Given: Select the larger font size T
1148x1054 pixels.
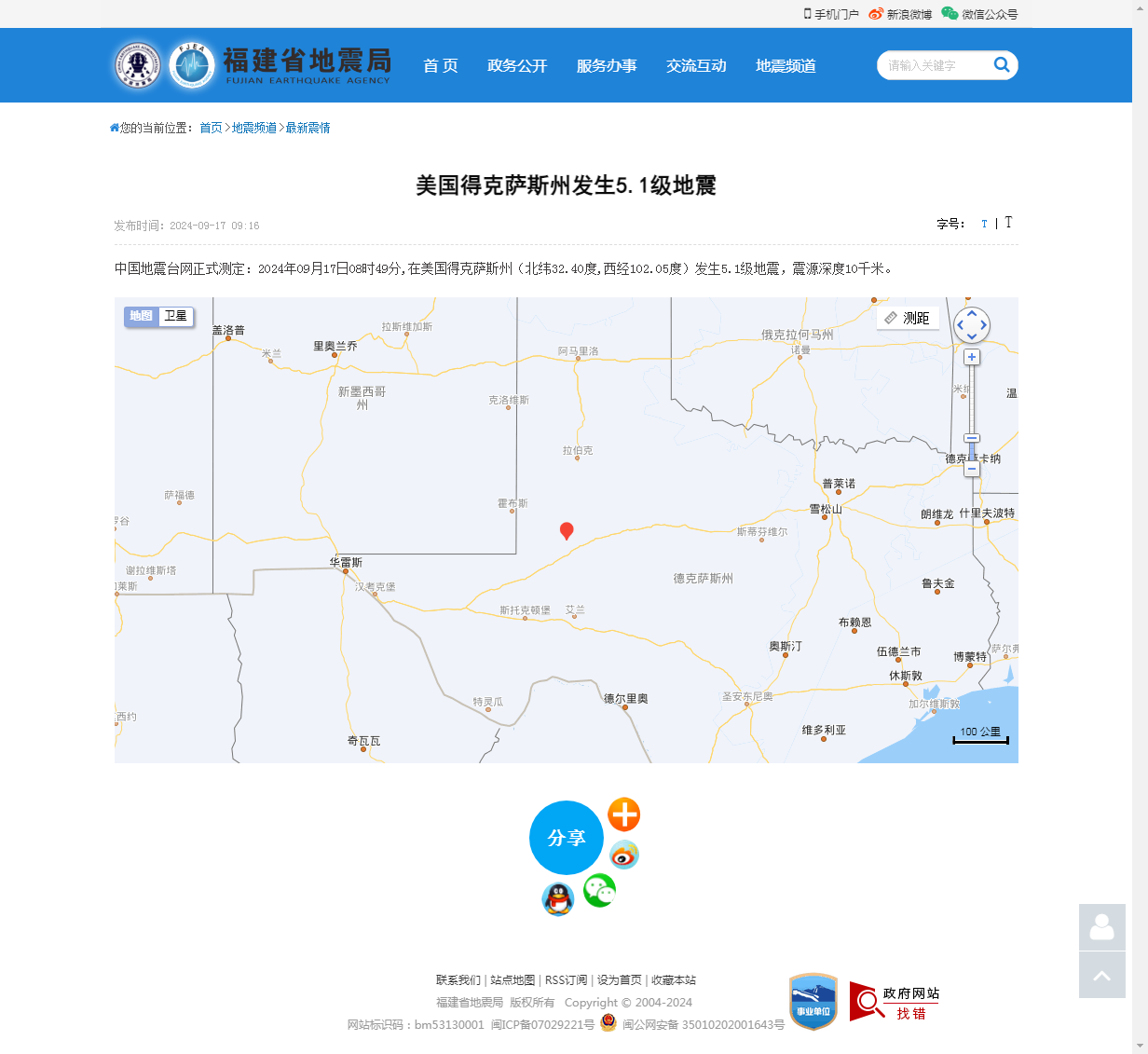Looking at the screenshot, I should click(1008, 223).
